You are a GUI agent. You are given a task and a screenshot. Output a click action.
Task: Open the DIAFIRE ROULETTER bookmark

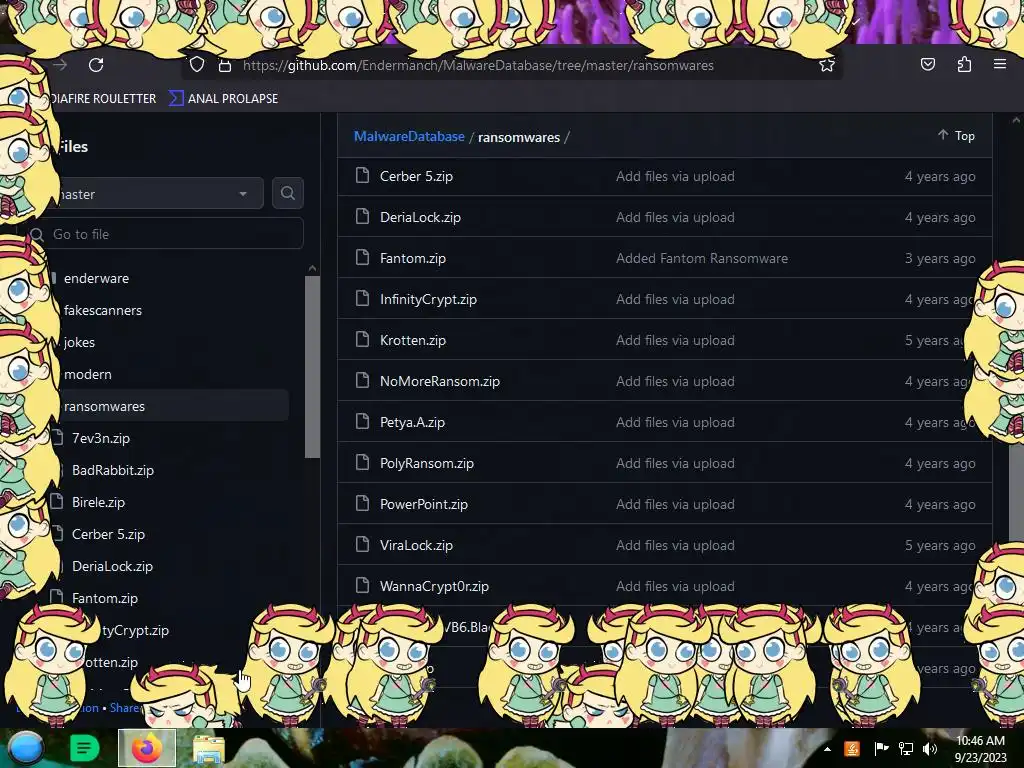click(103, 99)
